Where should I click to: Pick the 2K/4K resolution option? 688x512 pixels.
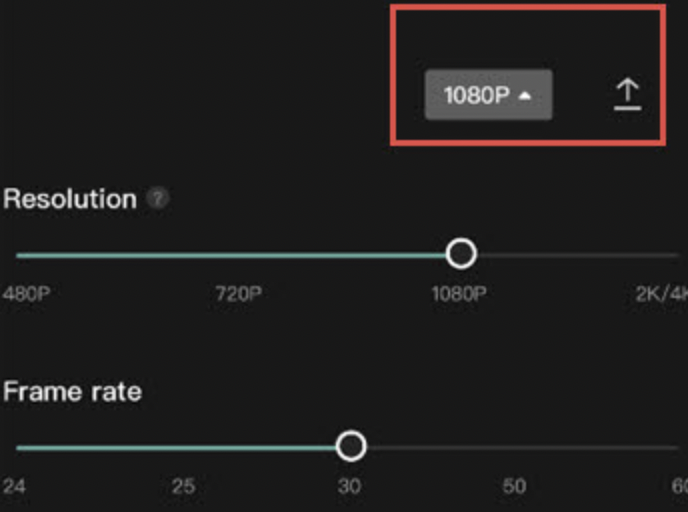click(x=660, y=294)
